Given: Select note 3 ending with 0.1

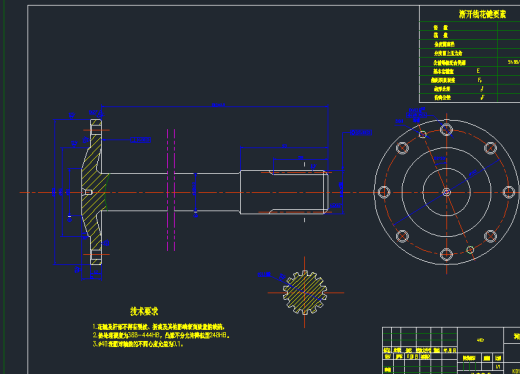Looking at the screenshot, I should pos(138,344).
